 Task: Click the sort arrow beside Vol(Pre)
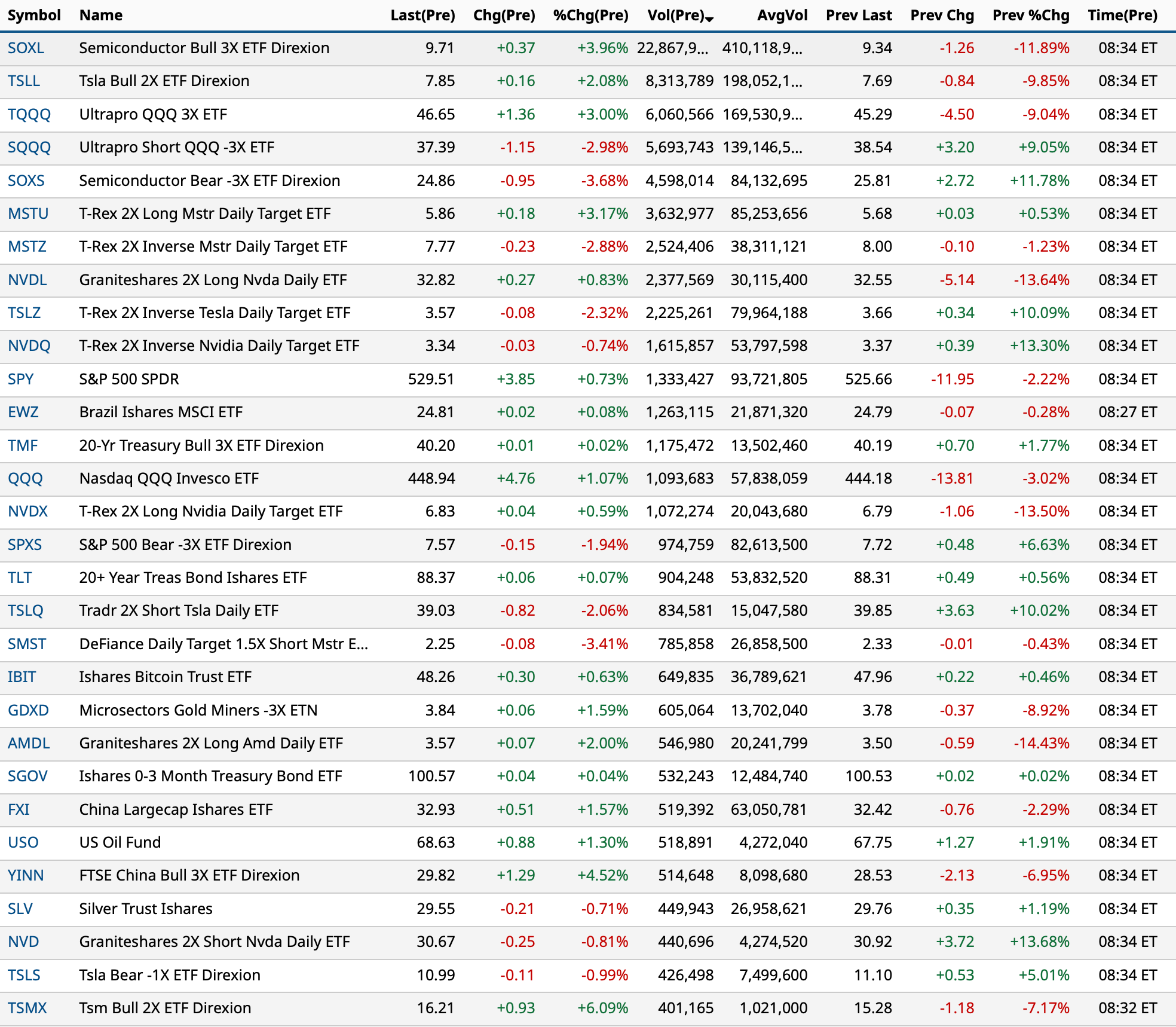(709, 19)
